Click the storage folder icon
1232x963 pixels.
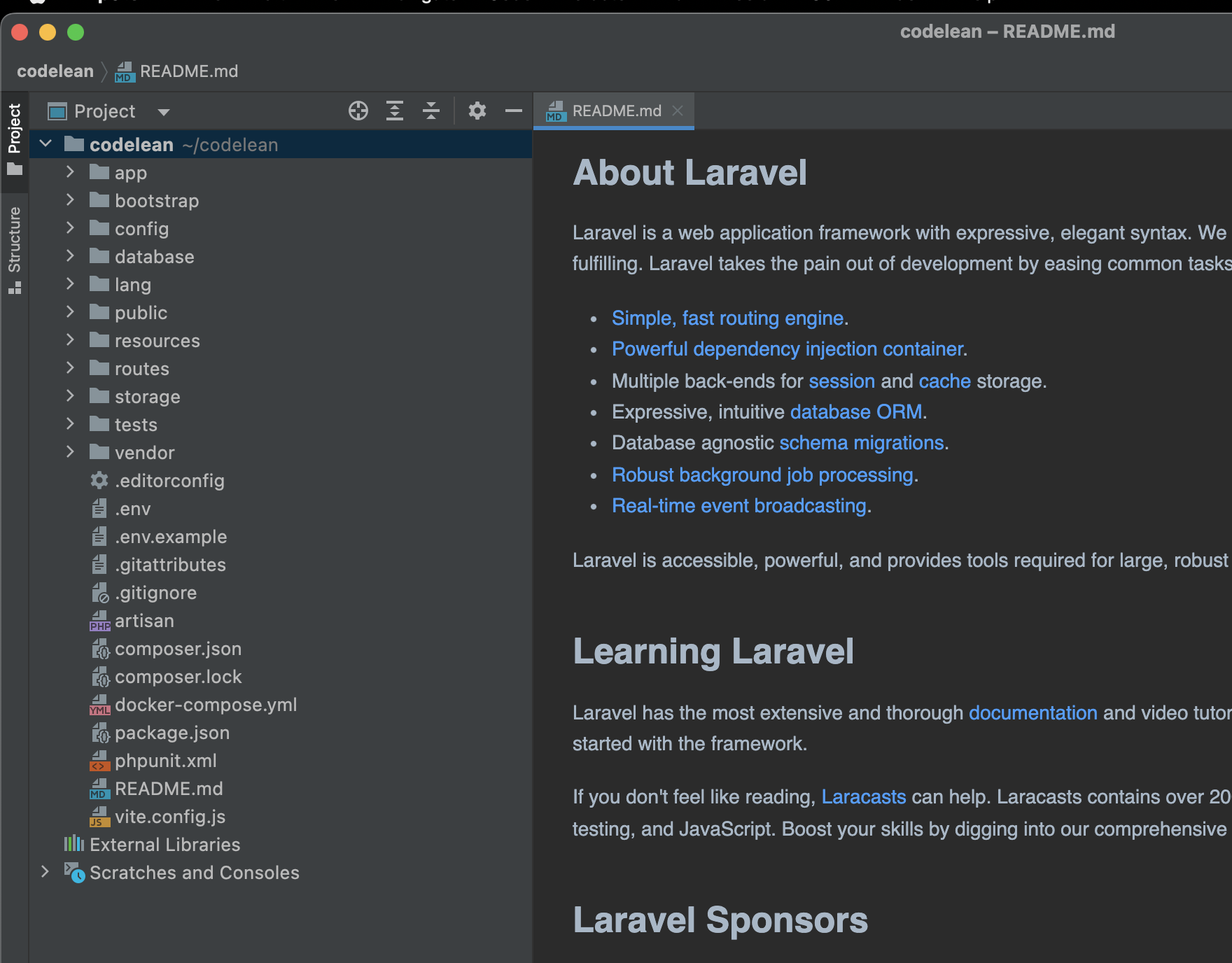point(99,396)
